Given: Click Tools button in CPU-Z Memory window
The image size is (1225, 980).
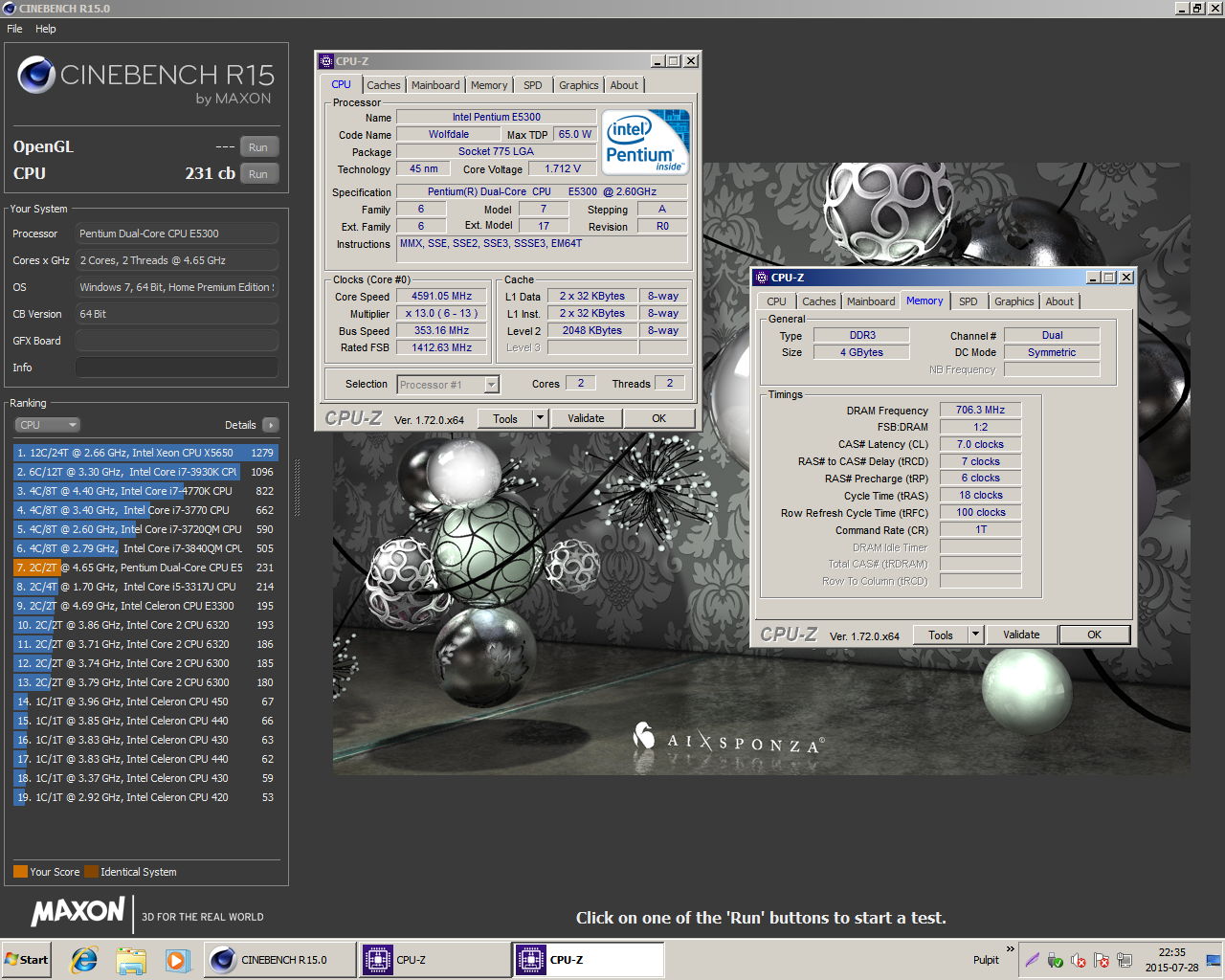Looking at the screenshot, I should (x=941, y=635).
